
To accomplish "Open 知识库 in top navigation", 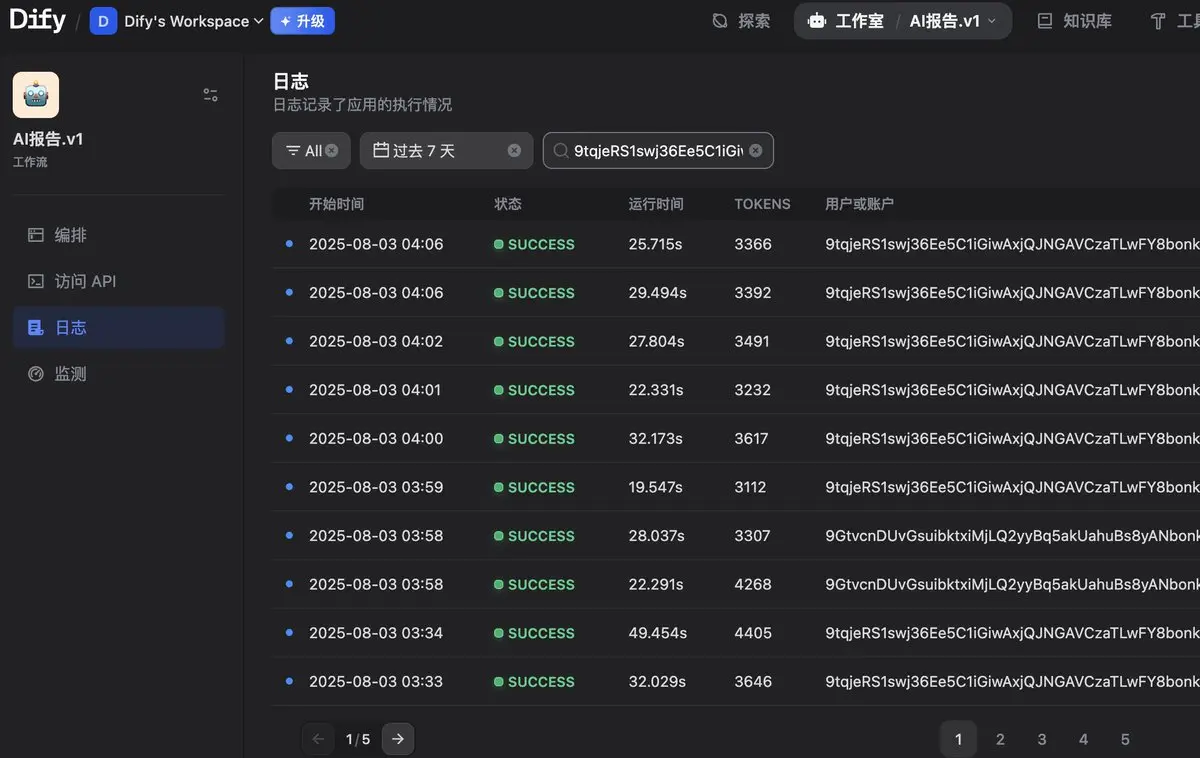I will [x=1075, y=21].
